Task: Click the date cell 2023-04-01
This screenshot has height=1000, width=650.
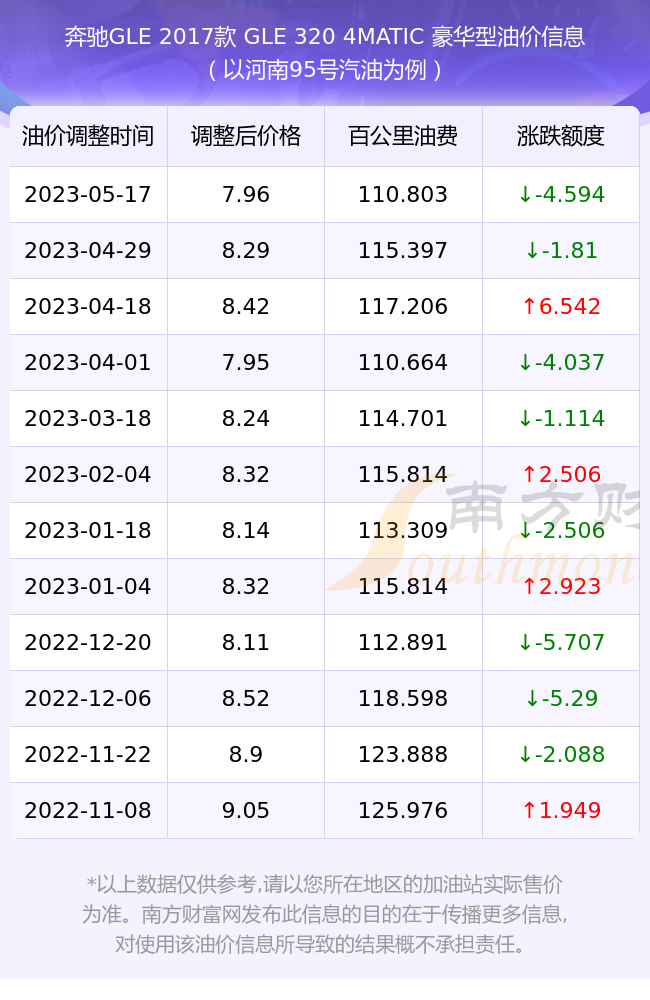Action: click(88, 363)
